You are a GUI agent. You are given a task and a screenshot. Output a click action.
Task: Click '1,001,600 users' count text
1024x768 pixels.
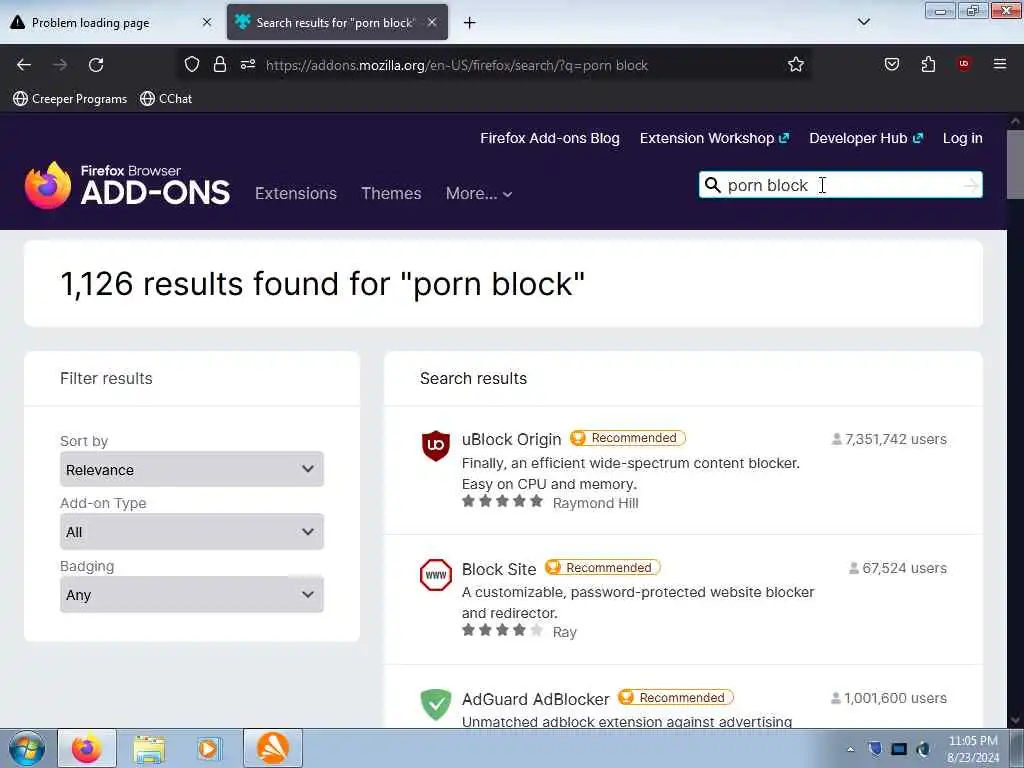pyautogui.click(x=889, y=698)
